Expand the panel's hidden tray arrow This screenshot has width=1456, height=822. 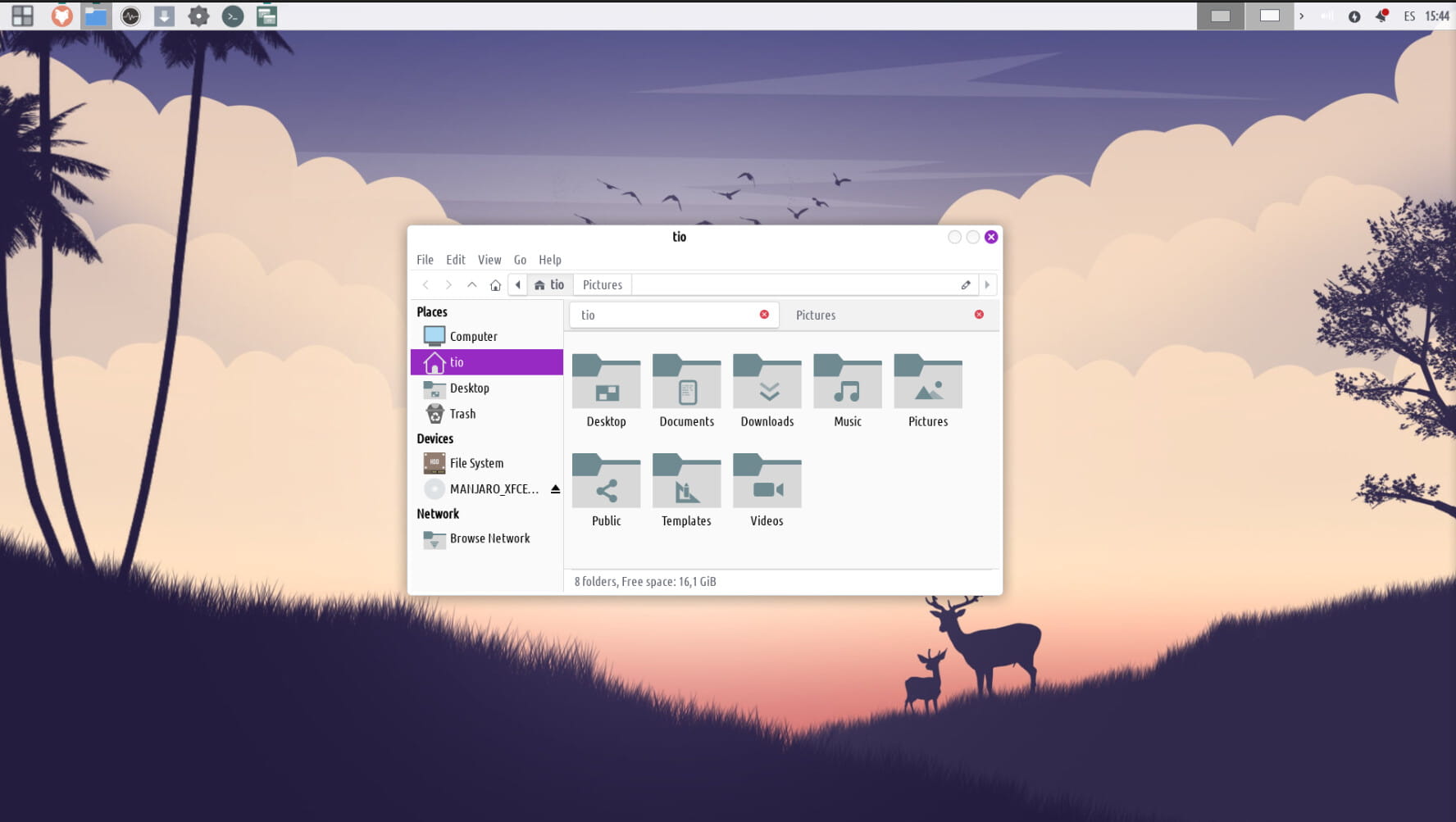(x=1301, y=16)
